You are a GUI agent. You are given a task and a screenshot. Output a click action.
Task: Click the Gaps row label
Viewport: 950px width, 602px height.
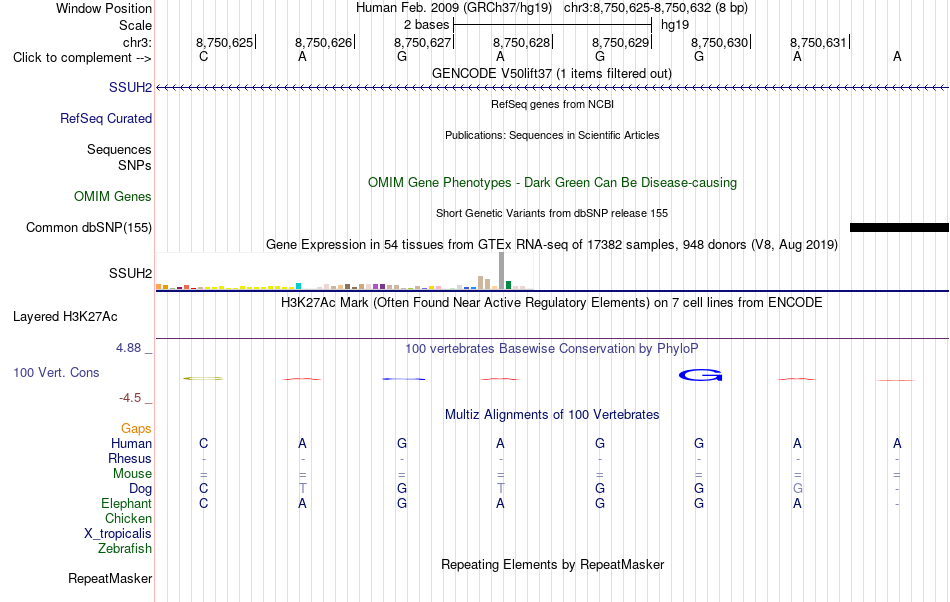[136, 428]
